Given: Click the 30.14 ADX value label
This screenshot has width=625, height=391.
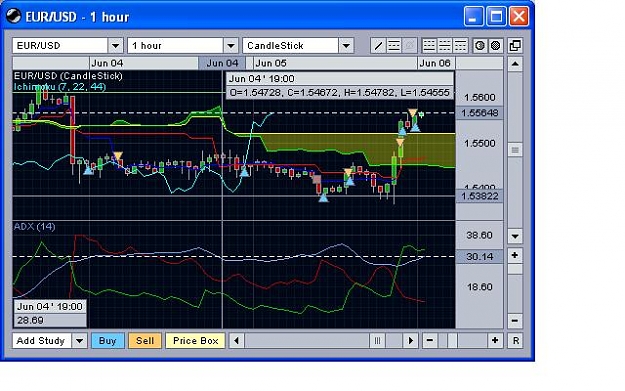Looking at the screenshot, I should click(x=480, y=256).
